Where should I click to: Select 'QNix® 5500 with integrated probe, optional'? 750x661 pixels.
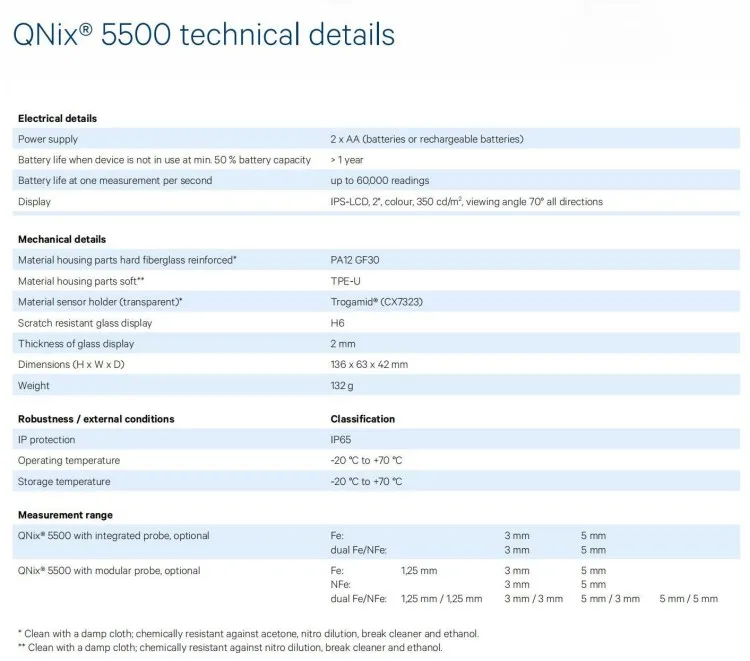114,536
